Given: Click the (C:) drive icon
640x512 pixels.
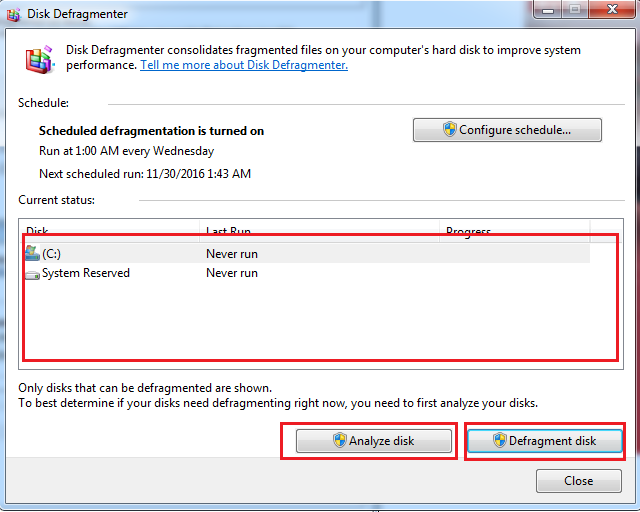Looking at the screenshot, I should [32, 254].
